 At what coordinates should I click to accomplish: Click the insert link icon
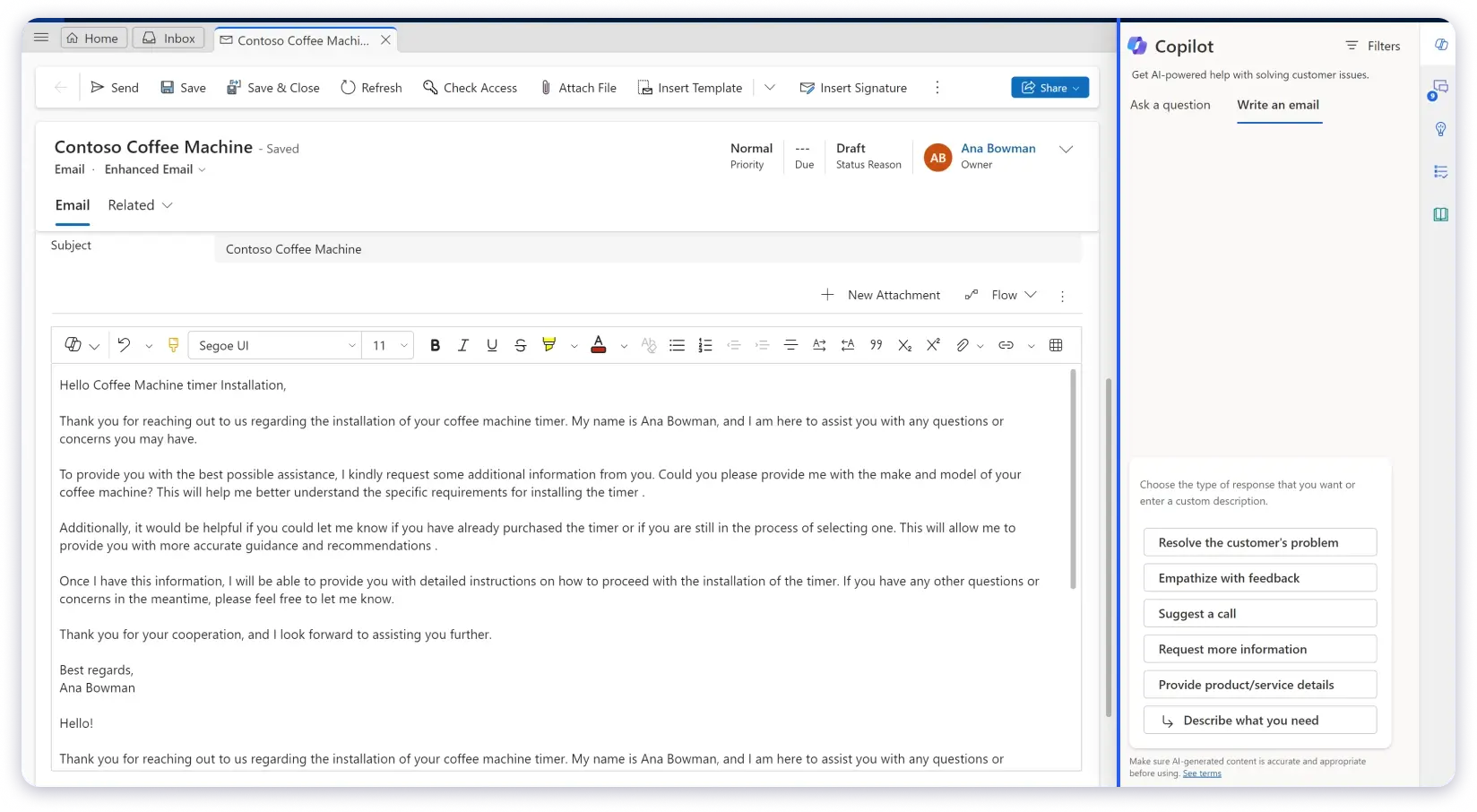[x=1006, y=345]
